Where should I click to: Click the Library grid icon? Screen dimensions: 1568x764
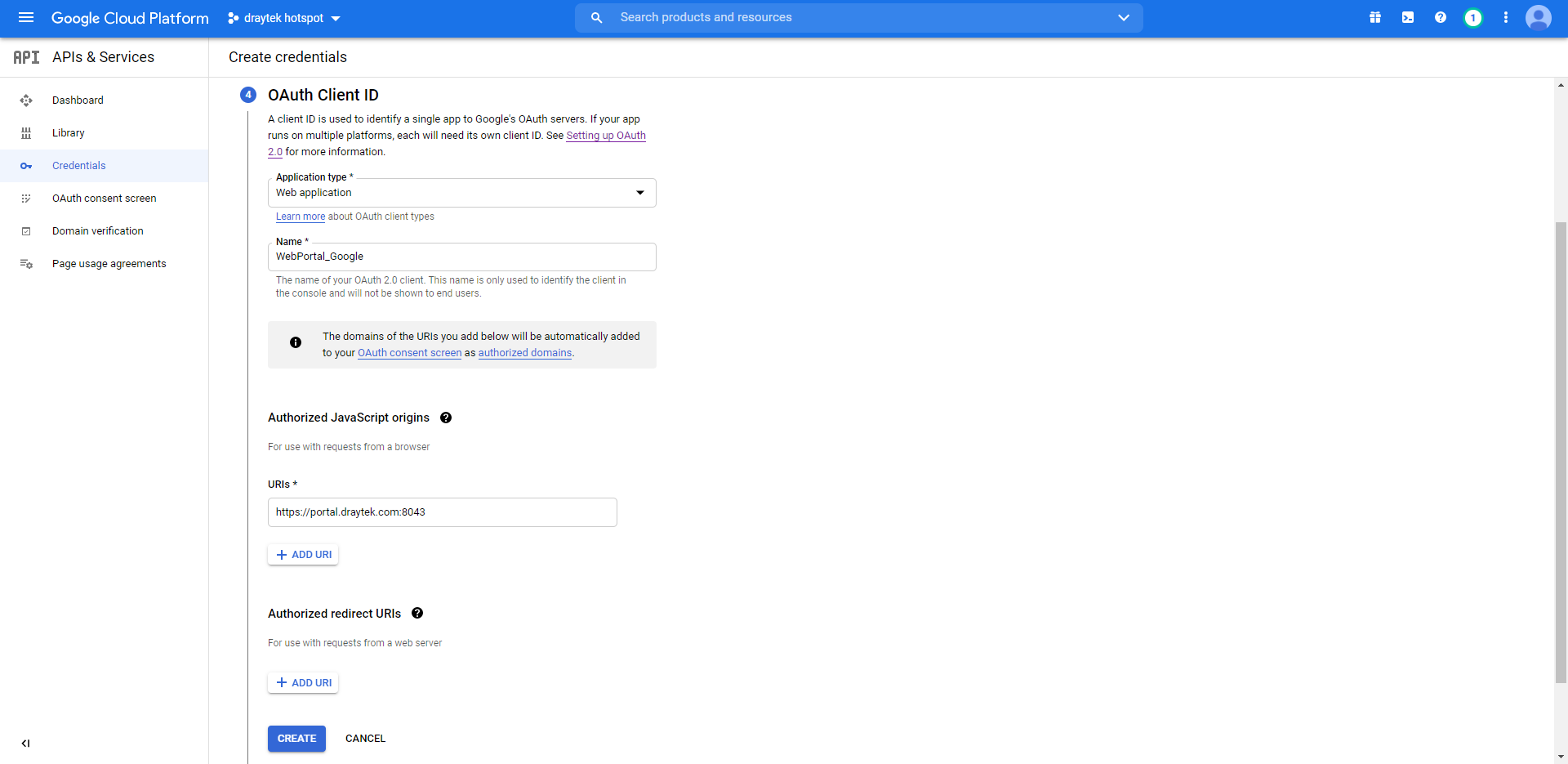point(26,133)
